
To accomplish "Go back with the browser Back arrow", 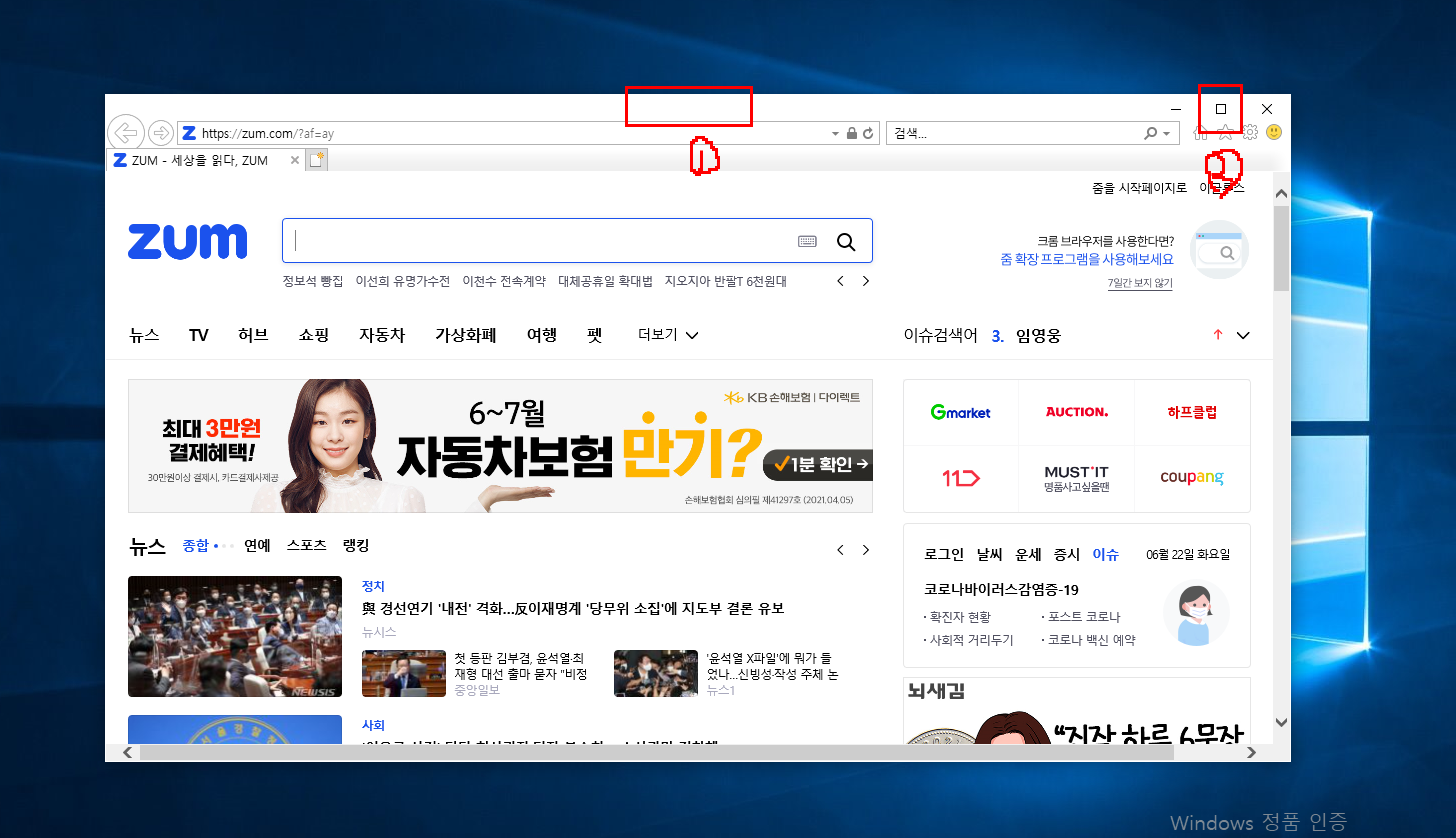I will [x=125, y=132].
